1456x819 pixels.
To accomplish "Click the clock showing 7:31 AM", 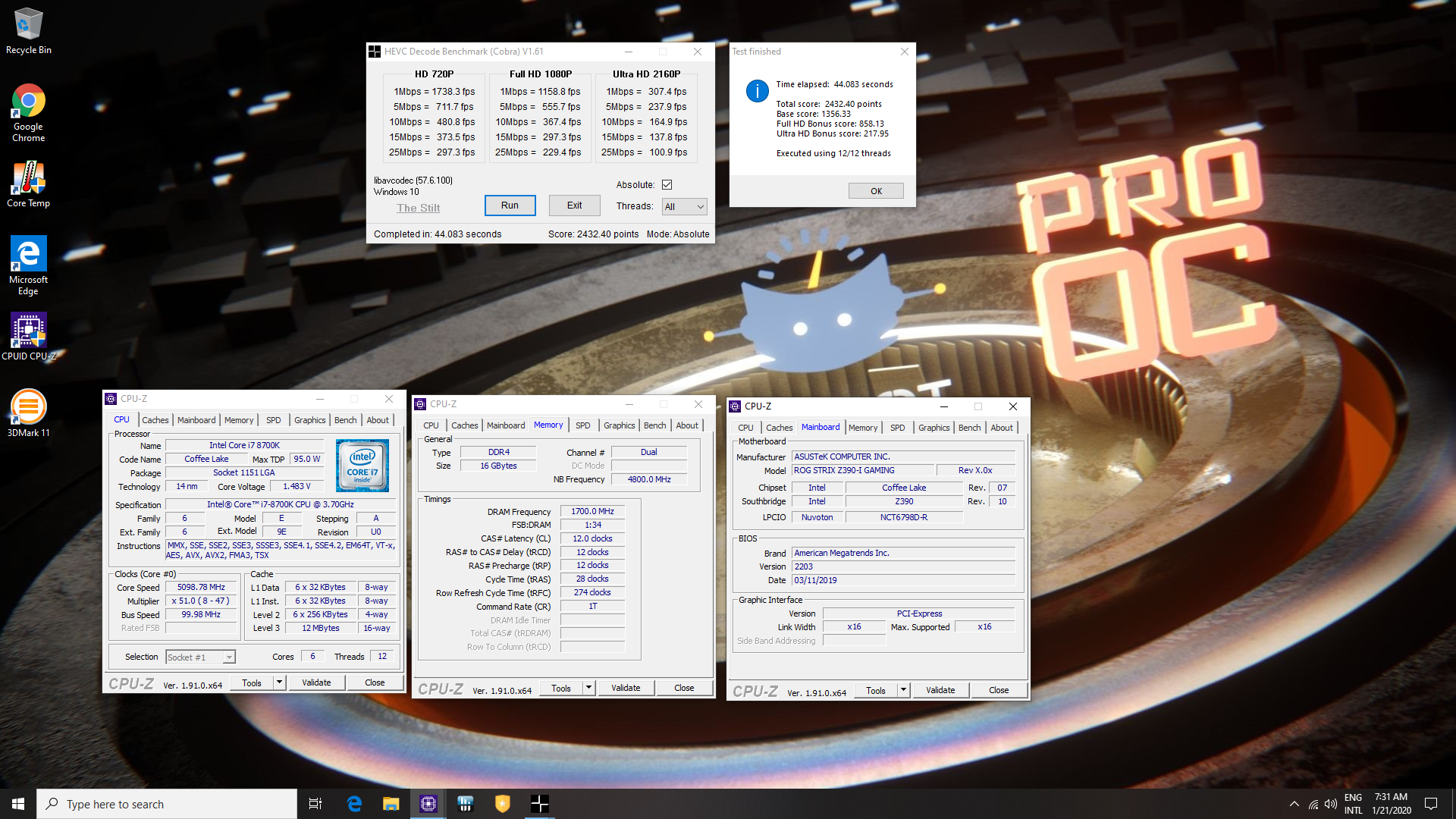I will [x=1391, y=804].
